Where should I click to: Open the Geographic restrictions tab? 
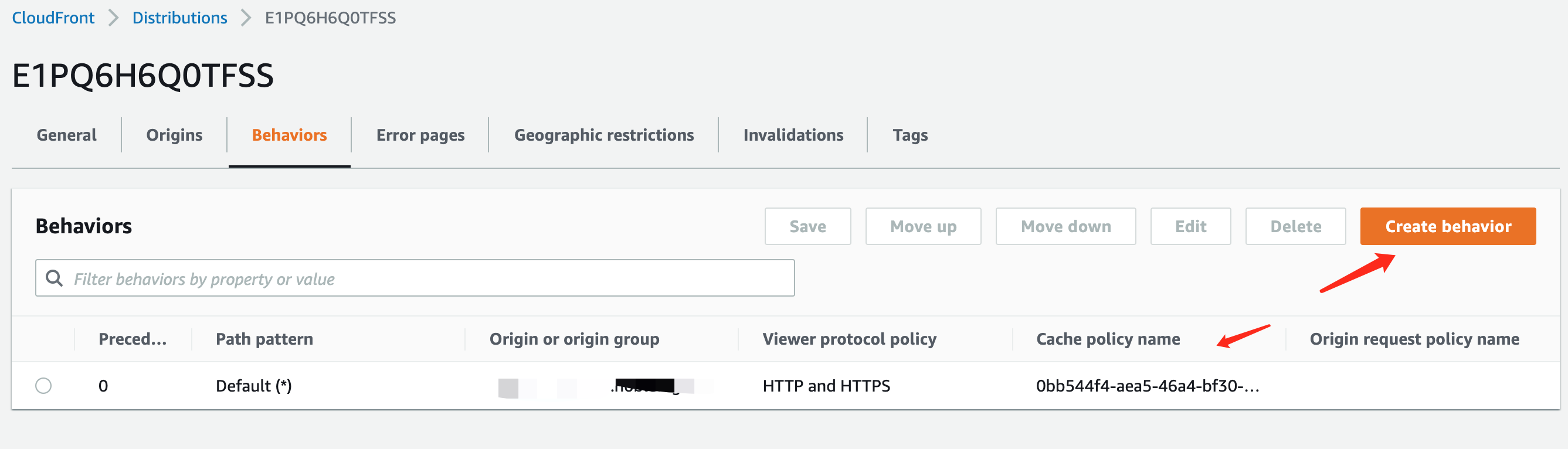click(x=604, y=135)
